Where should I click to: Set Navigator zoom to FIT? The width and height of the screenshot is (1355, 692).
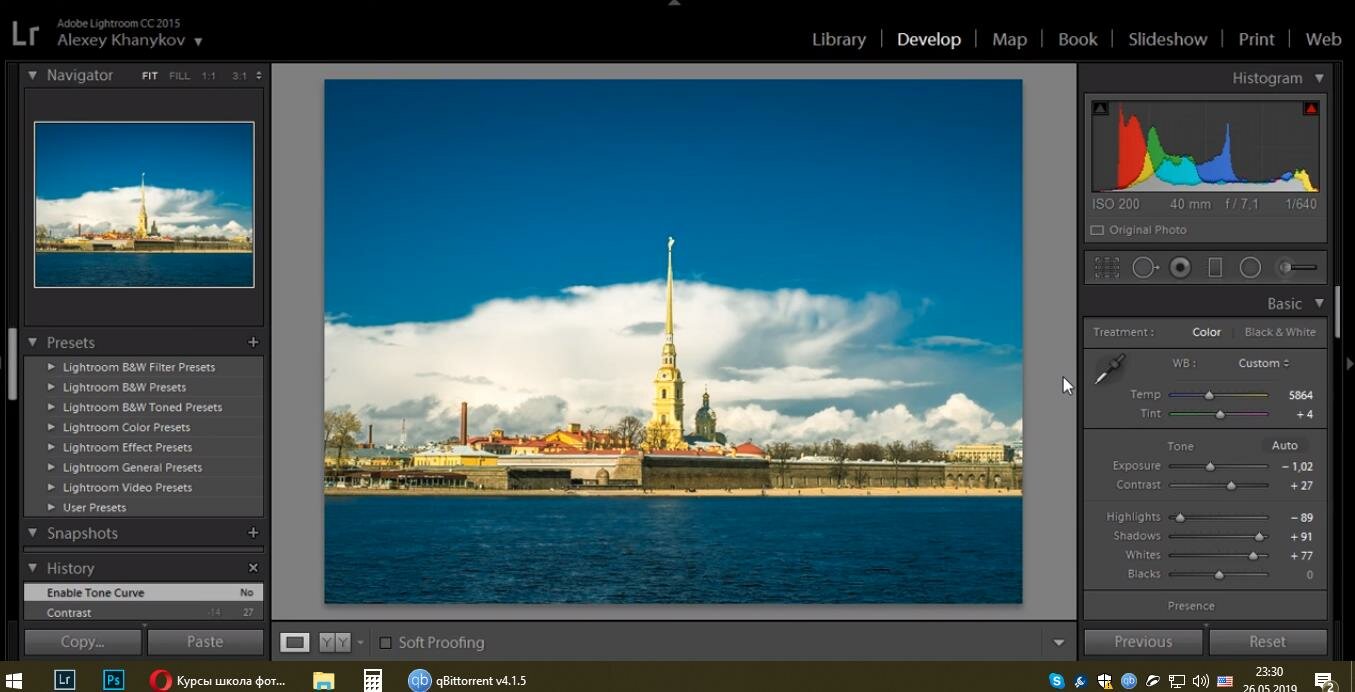[x=149, y=76]
